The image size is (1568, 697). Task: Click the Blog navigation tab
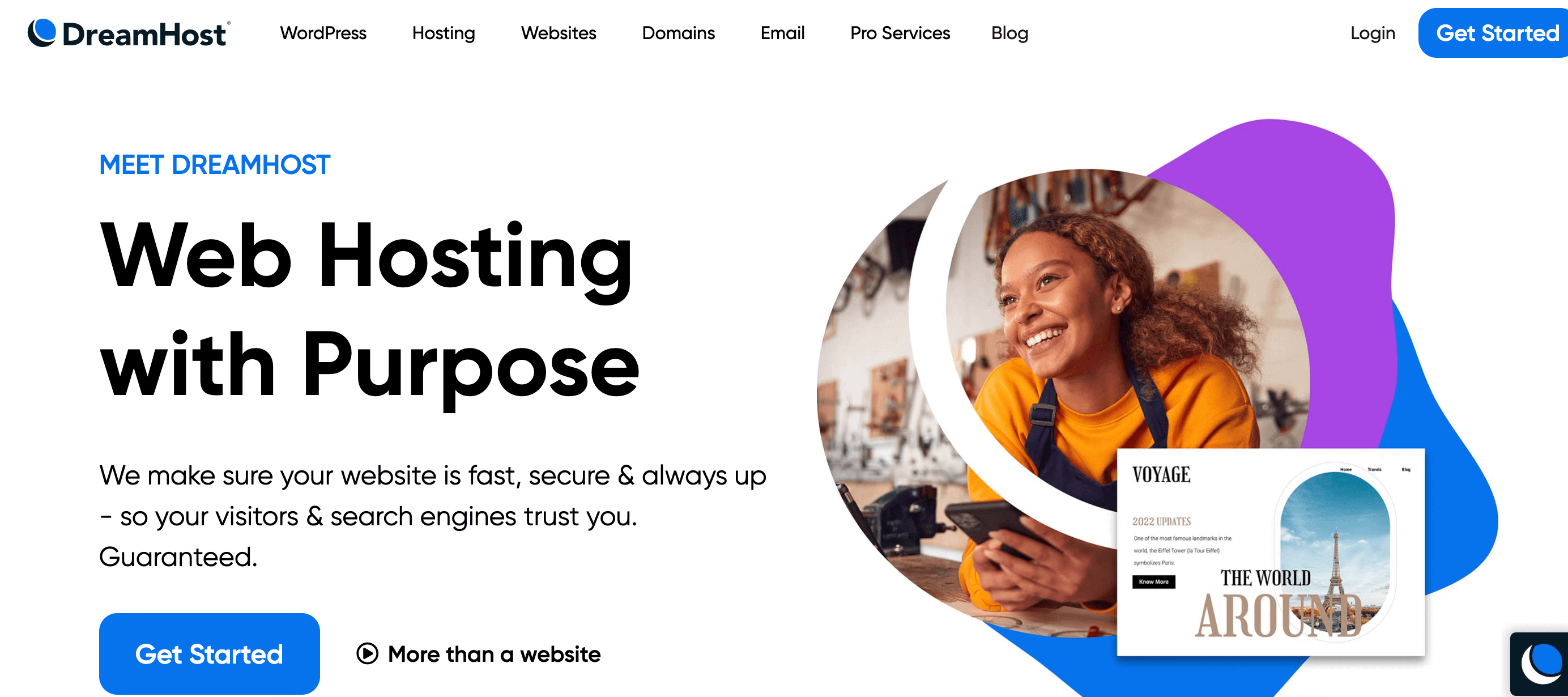pyautogui.click(x=1009, y=33)
